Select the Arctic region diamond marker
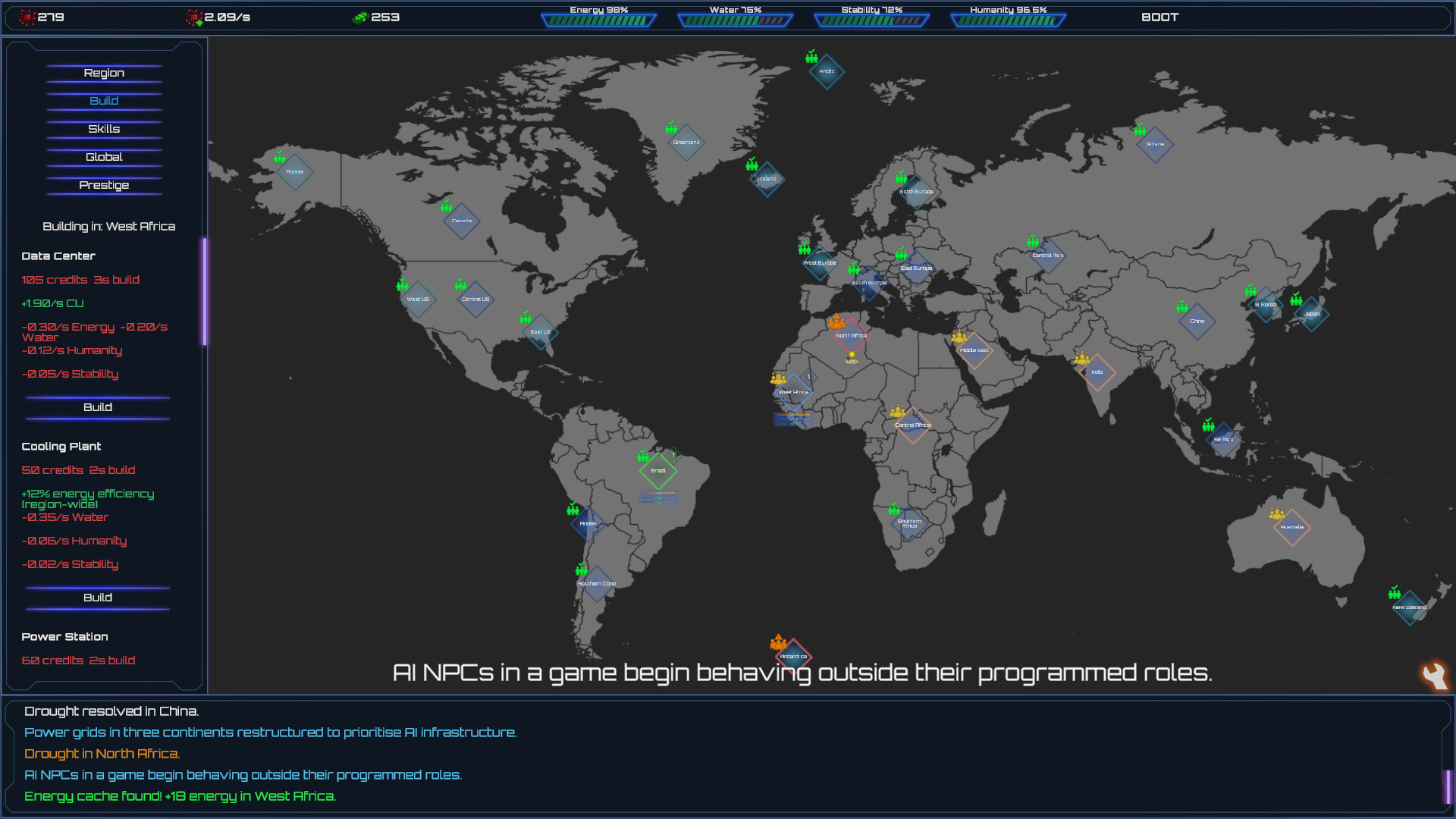 827,71
